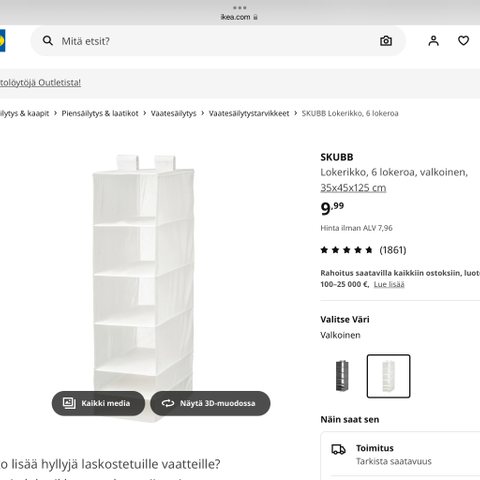480x480 pixels.
Task: Tap the three-dot multitasking indicator
Action: tap(240, 7)
